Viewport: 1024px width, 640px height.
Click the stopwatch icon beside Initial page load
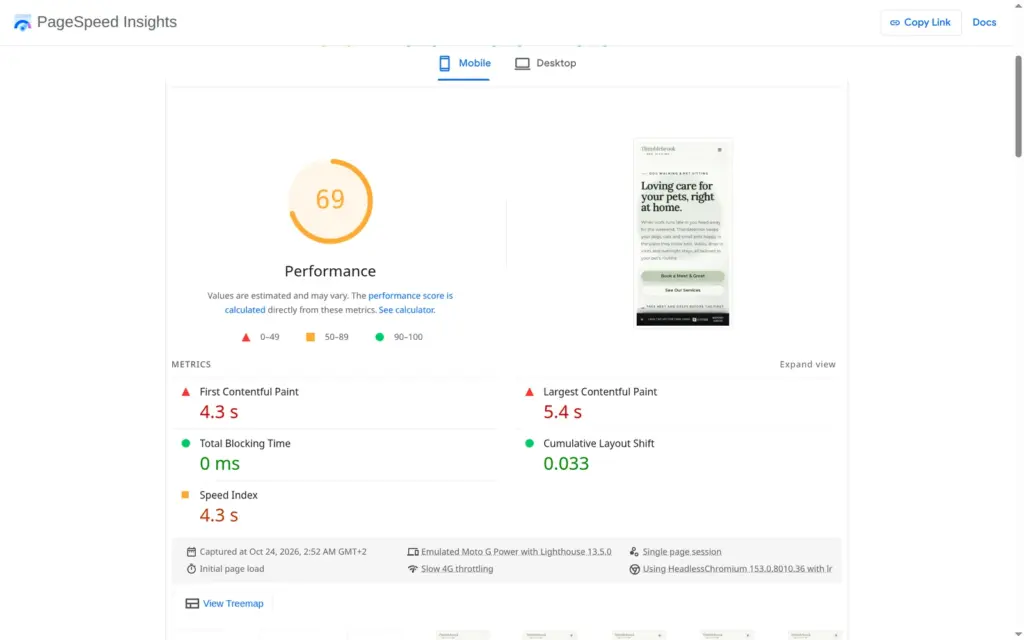coord(191,569)
